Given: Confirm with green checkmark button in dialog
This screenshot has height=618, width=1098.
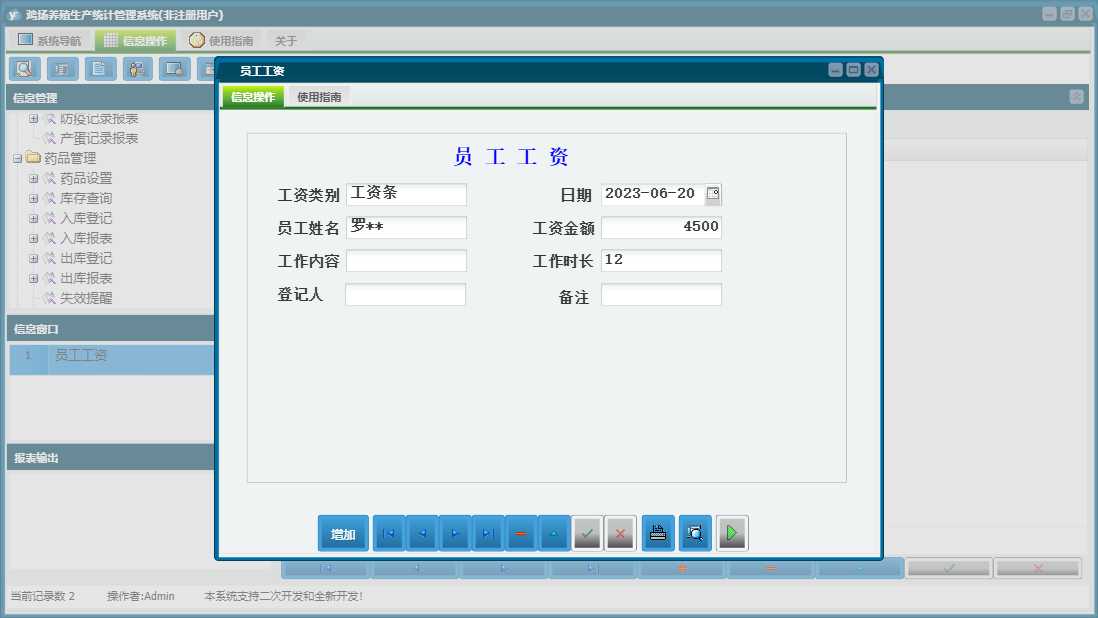Looking at the screenshot, I should click(588, 533).
